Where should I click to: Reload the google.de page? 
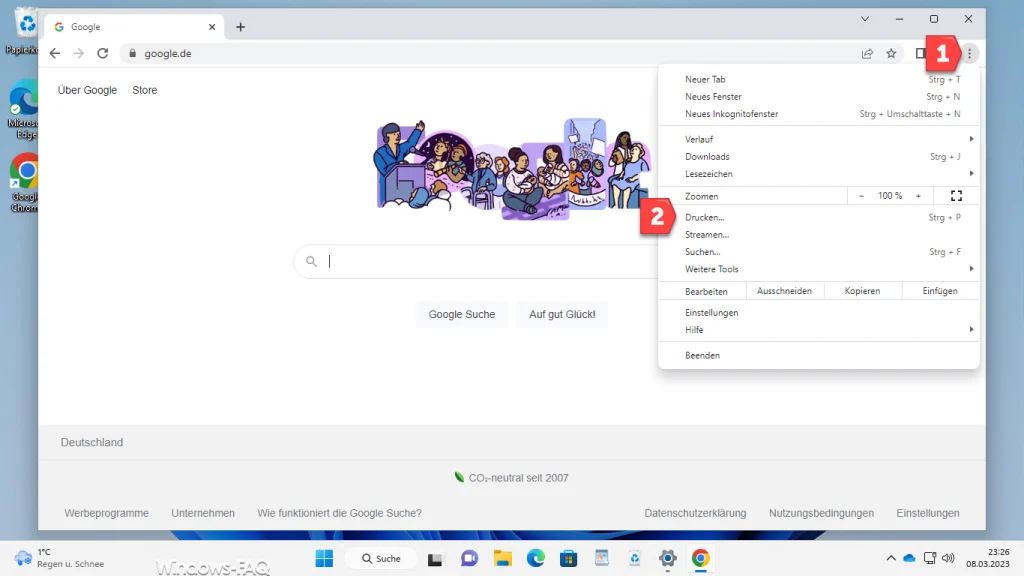(103, 54)
